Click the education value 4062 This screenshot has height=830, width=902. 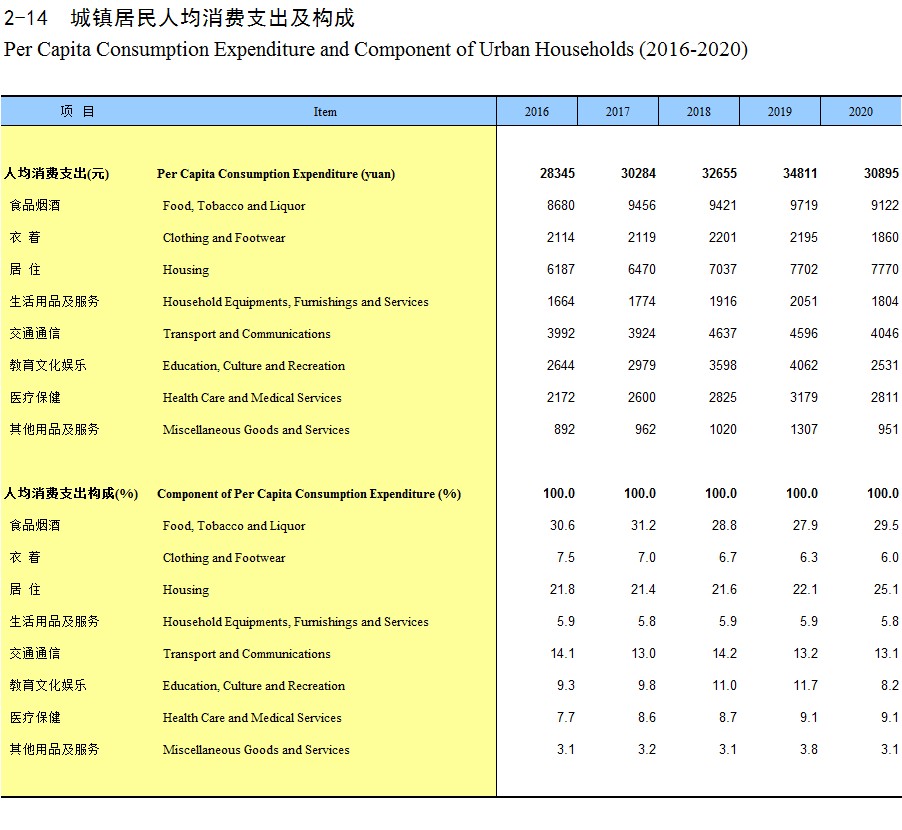(804, 365)
